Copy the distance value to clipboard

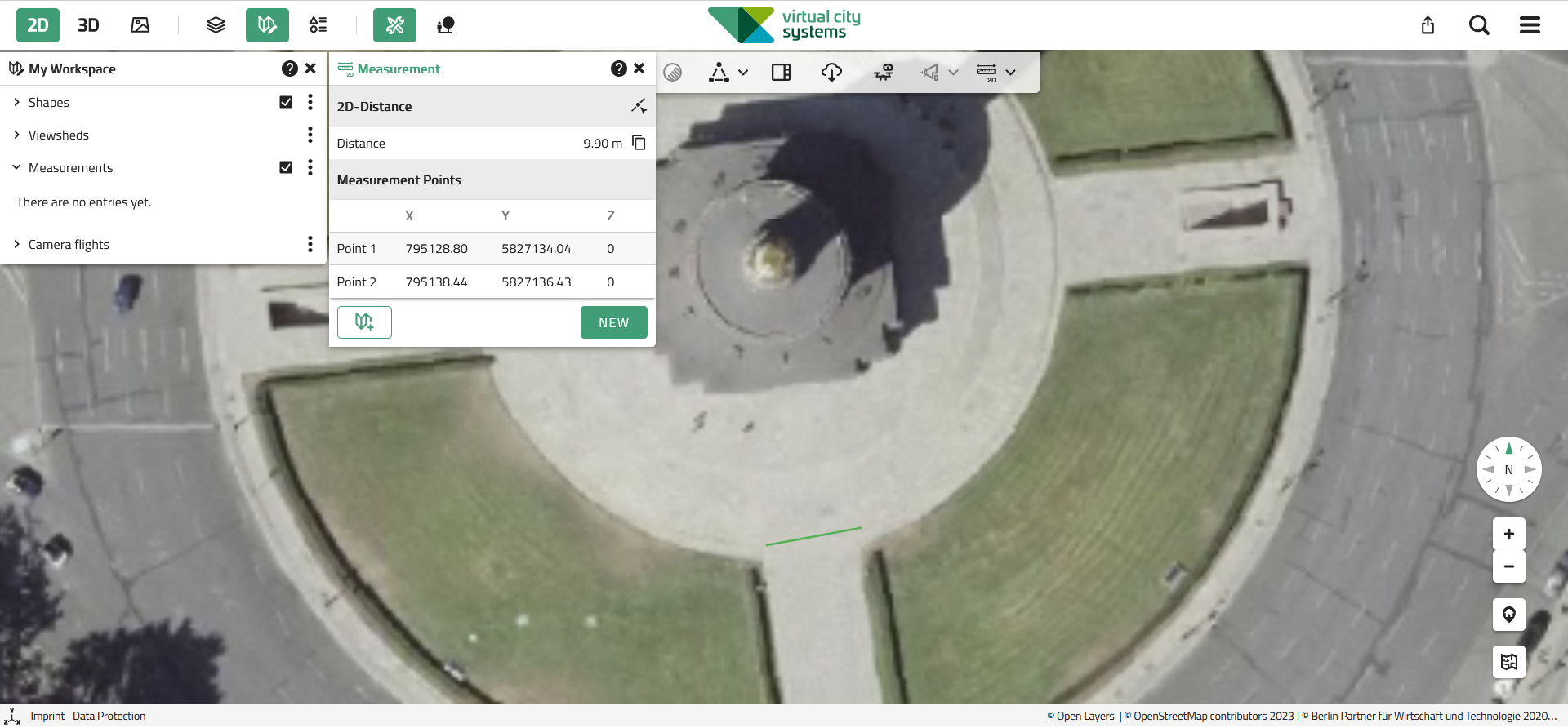coord(639,143)
